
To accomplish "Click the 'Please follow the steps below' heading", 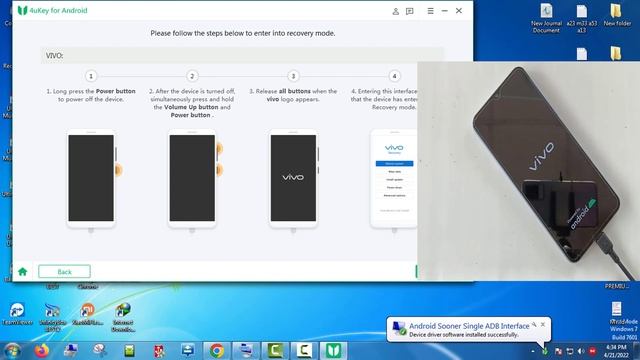I will click(x=243, y=33).
